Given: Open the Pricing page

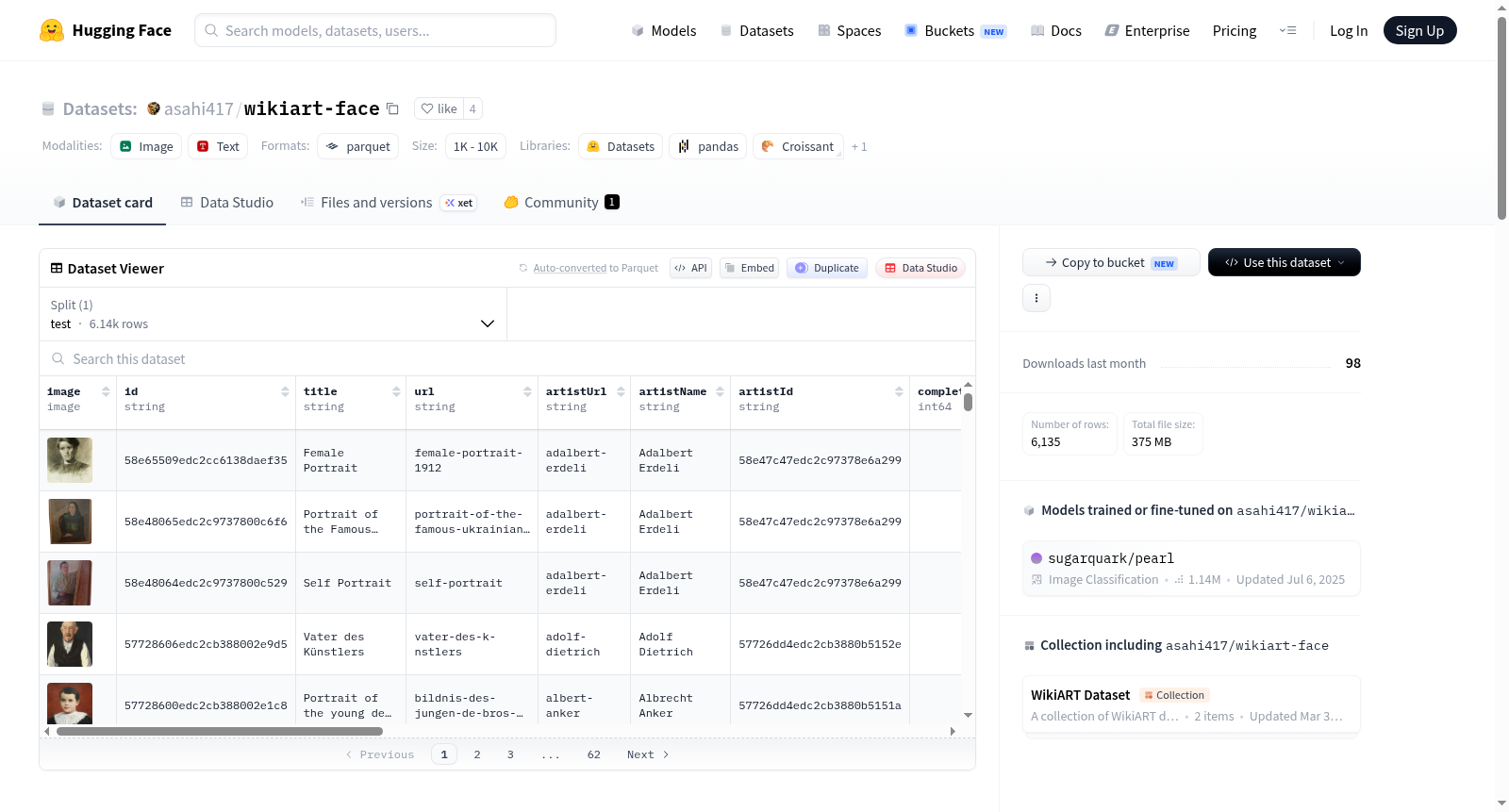Looking at the screenshot, I should click(x=1235, y=31).
